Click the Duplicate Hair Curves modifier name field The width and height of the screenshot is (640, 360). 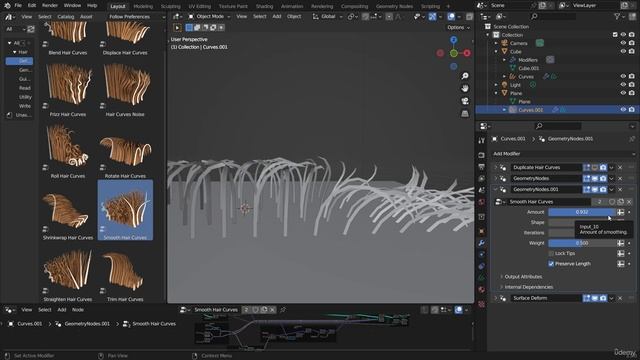click(547, 168)
